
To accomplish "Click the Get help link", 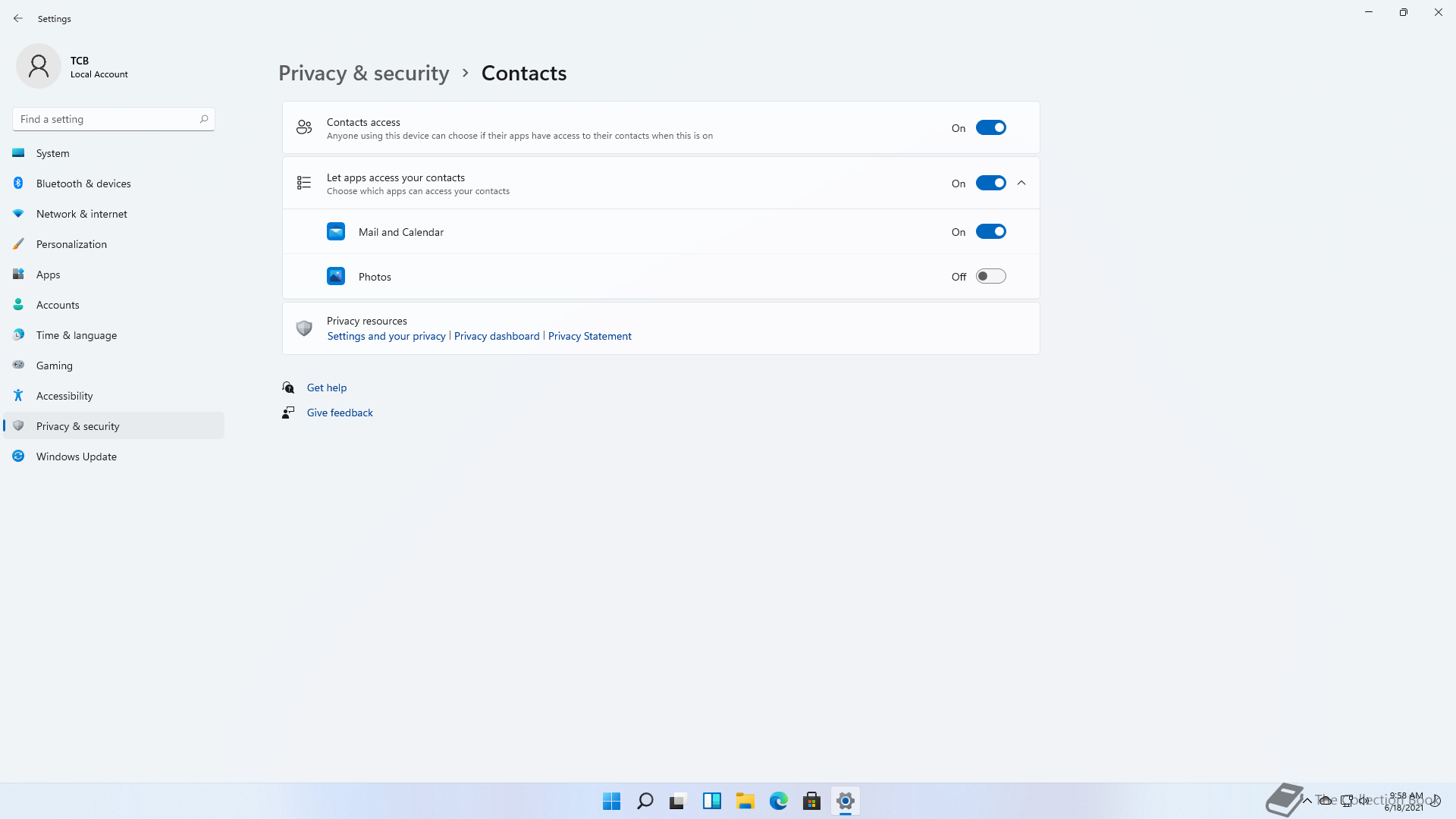I will [x=326, y=388].
